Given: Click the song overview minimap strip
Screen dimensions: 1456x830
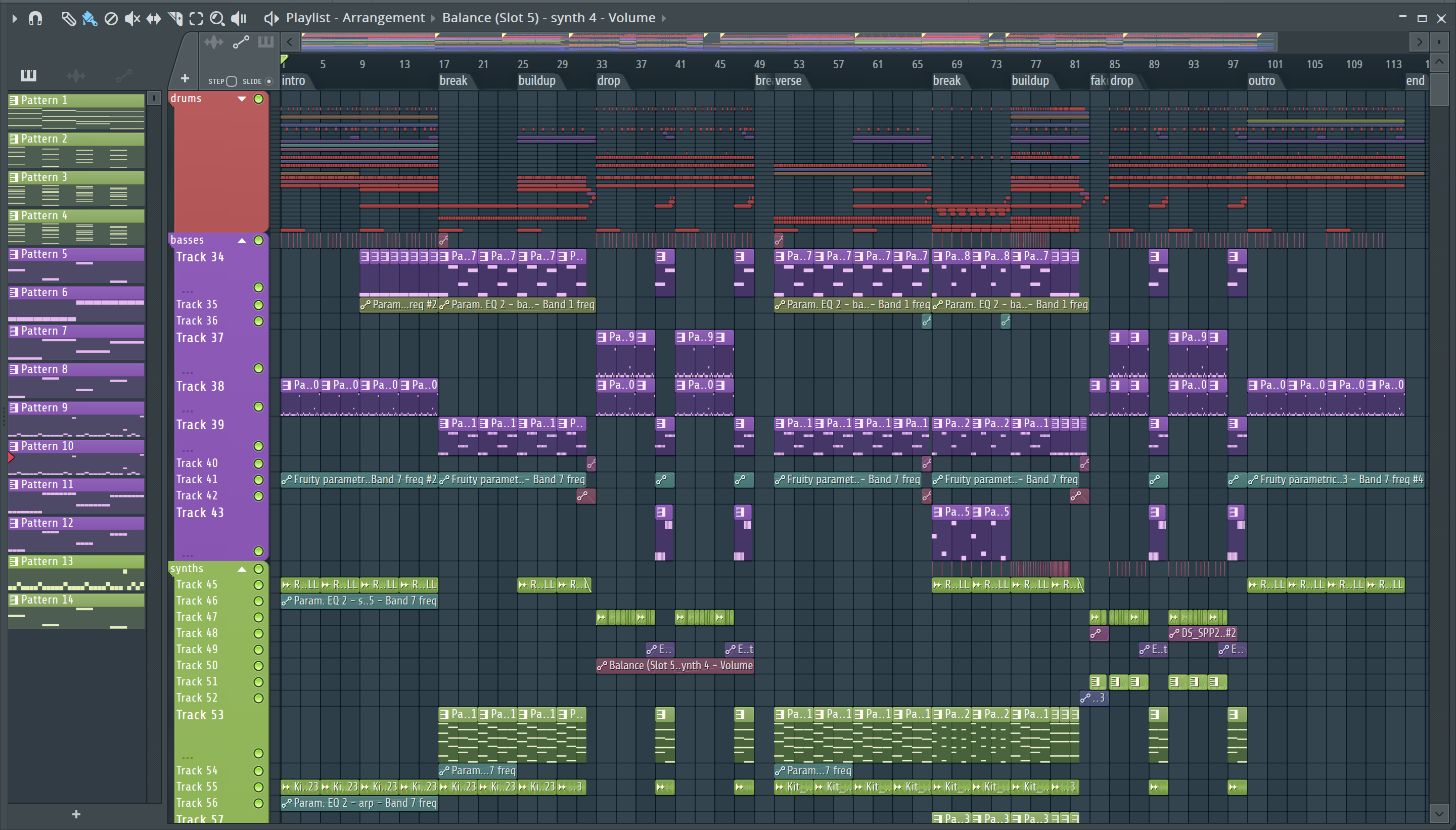Looking at the screenshot, I should (789, 41).
